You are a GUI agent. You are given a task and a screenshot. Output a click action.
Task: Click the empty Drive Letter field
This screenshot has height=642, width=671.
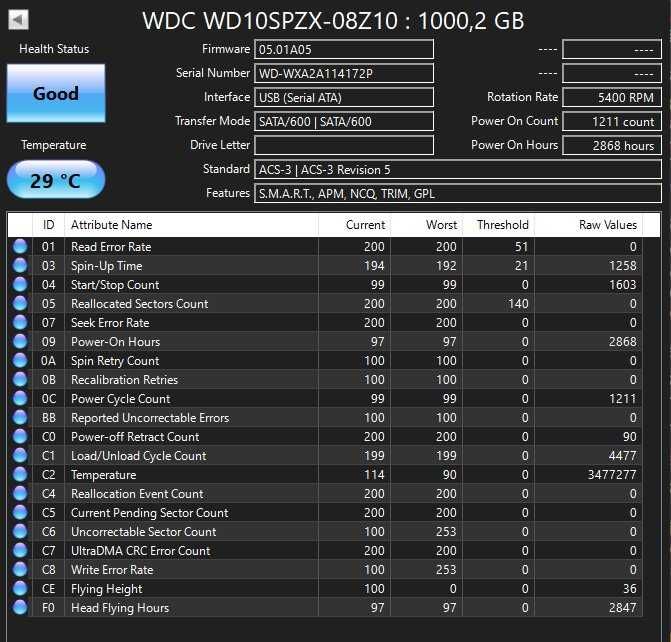click(344, 145)
